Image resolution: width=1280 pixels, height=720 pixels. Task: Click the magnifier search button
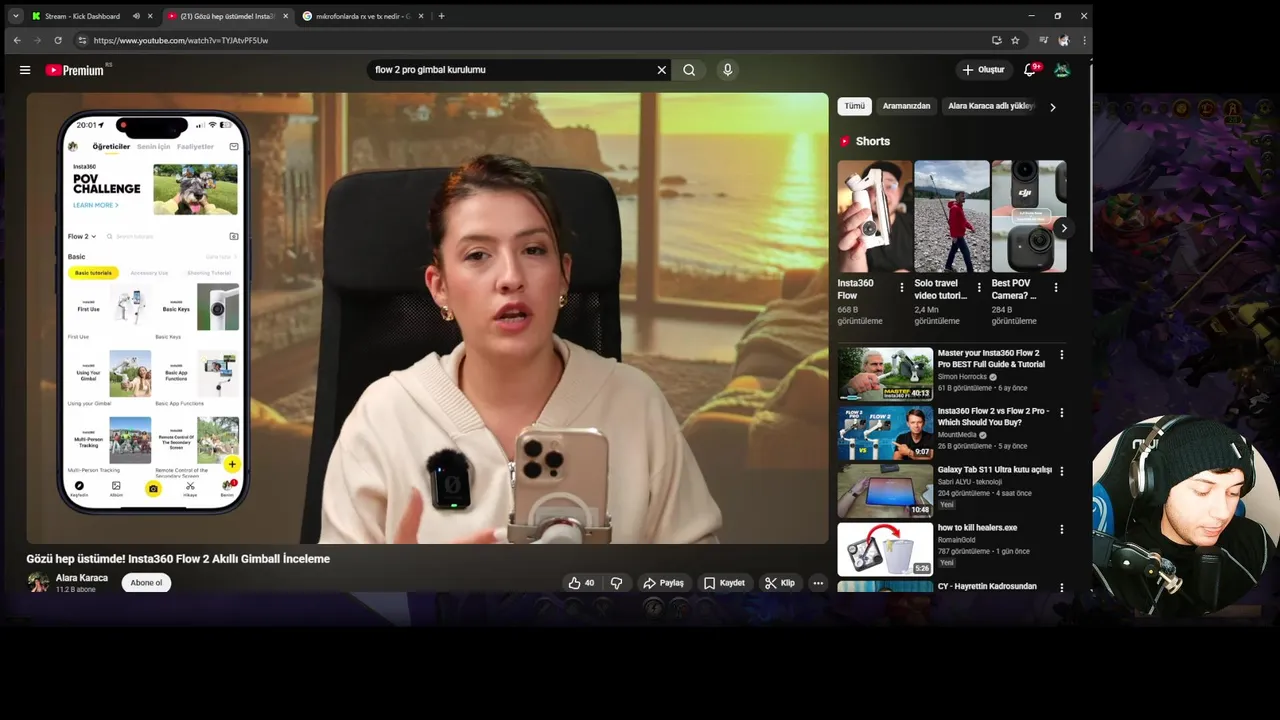click(689, 70)
